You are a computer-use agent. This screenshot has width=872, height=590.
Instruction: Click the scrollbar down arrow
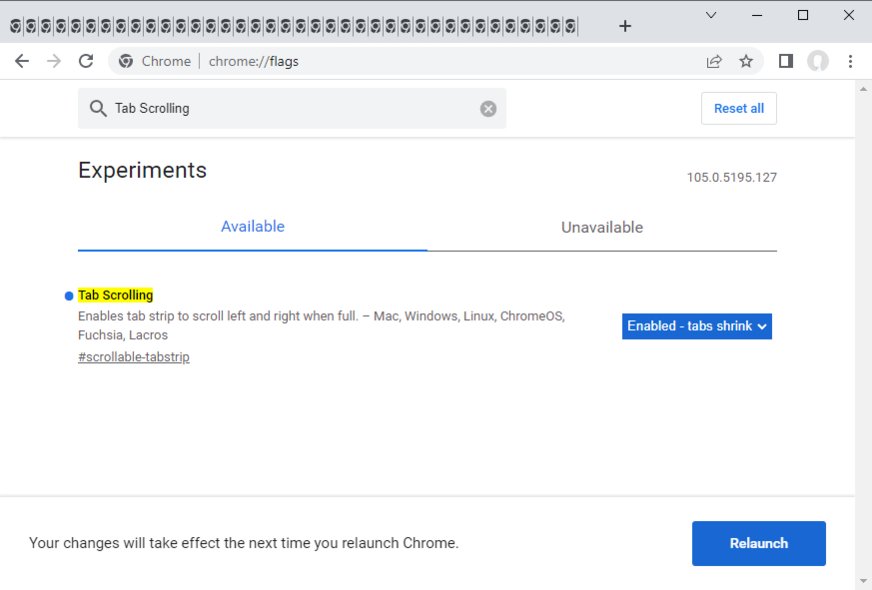(x=864, y=581)
